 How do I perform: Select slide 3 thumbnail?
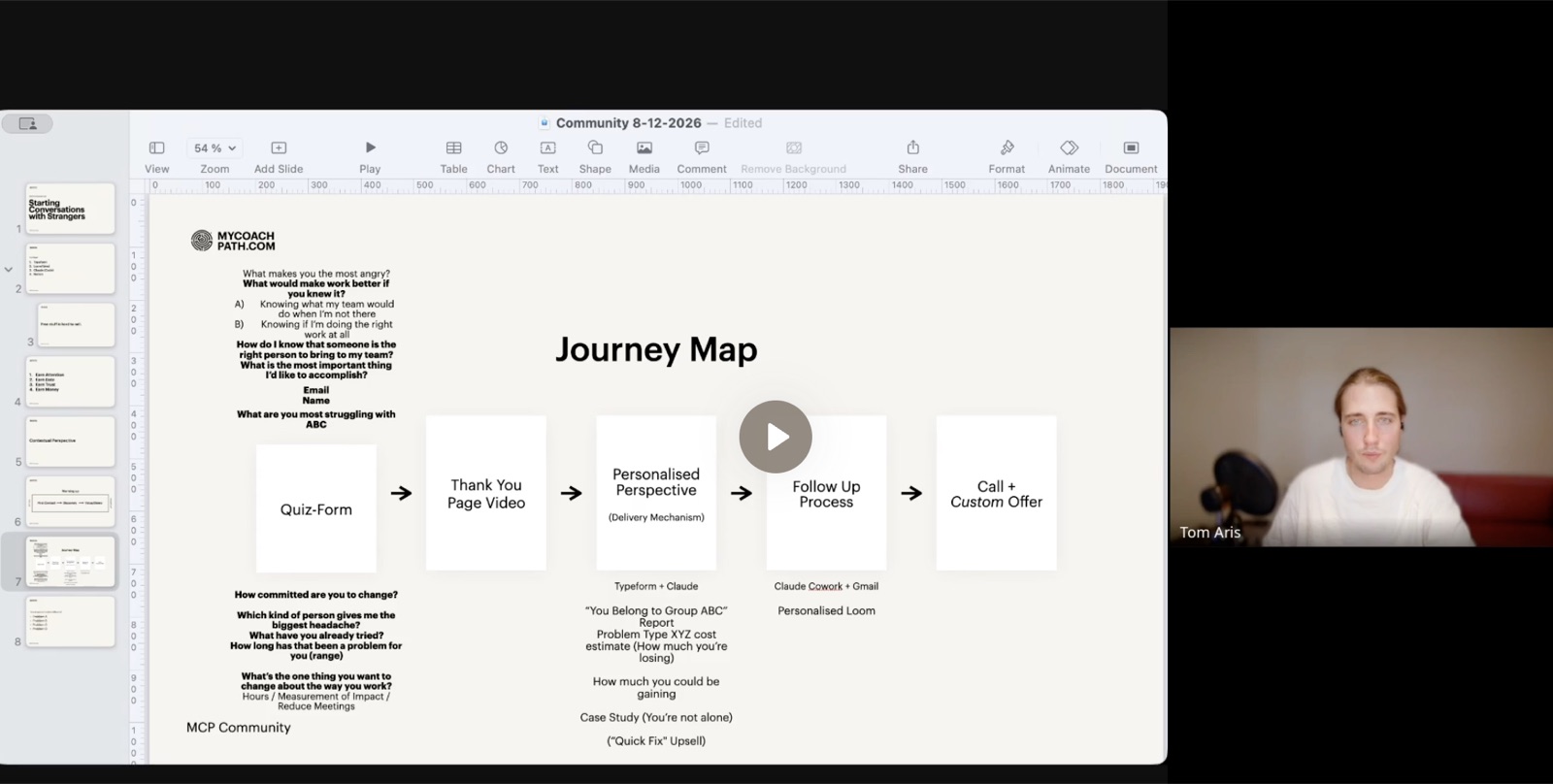(76, 324)
